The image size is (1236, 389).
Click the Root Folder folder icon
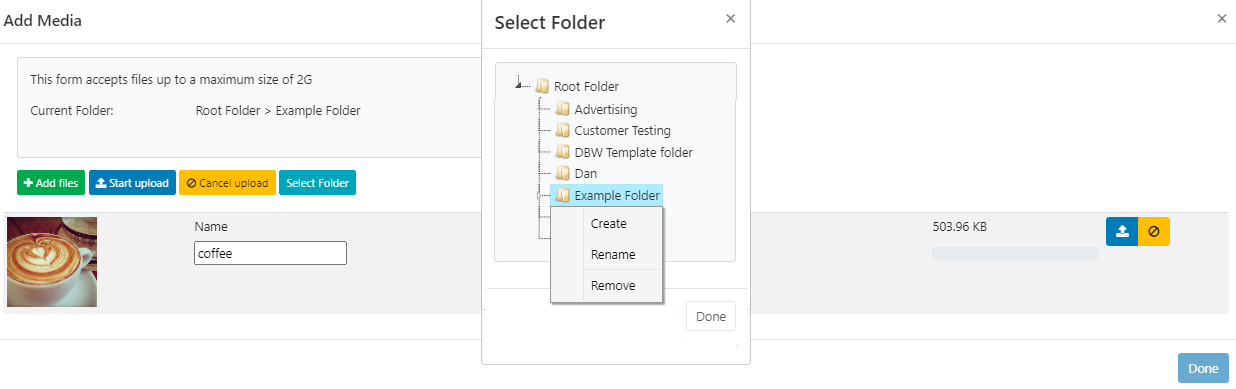pyautogui.click(x=542, y=87)
